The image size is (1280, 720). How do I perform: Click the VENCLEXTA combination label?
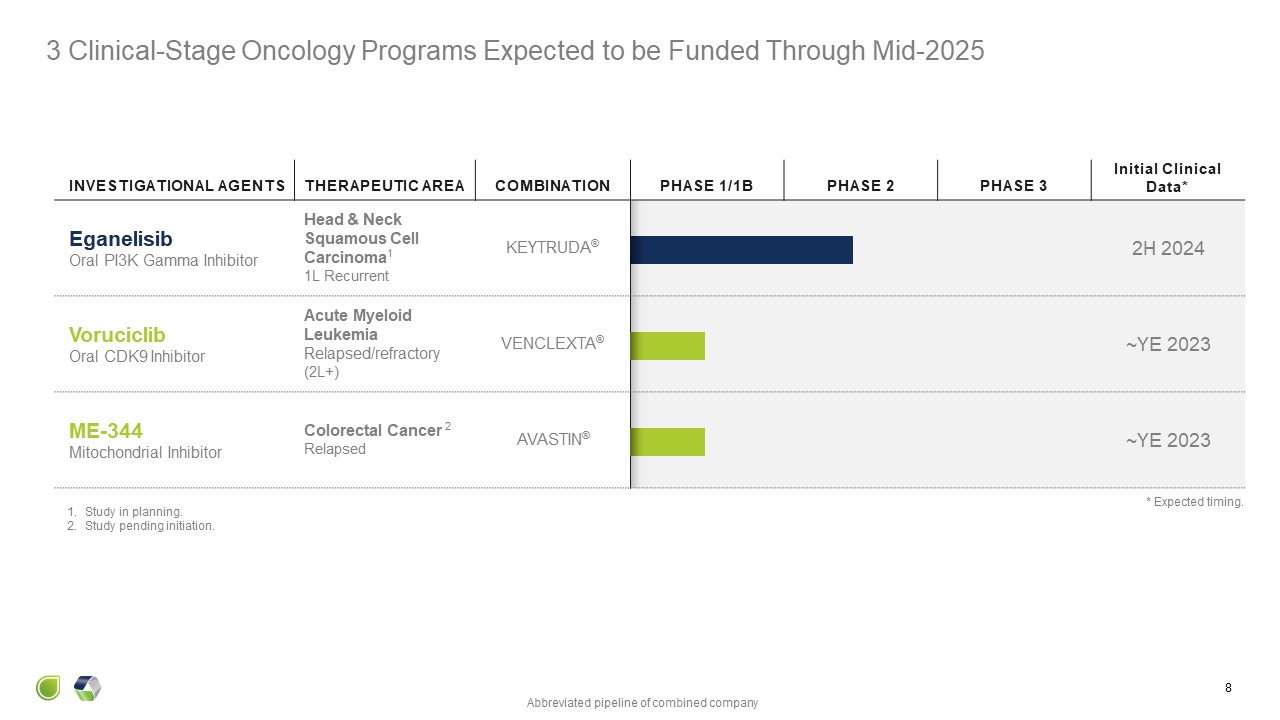(552, 345)
